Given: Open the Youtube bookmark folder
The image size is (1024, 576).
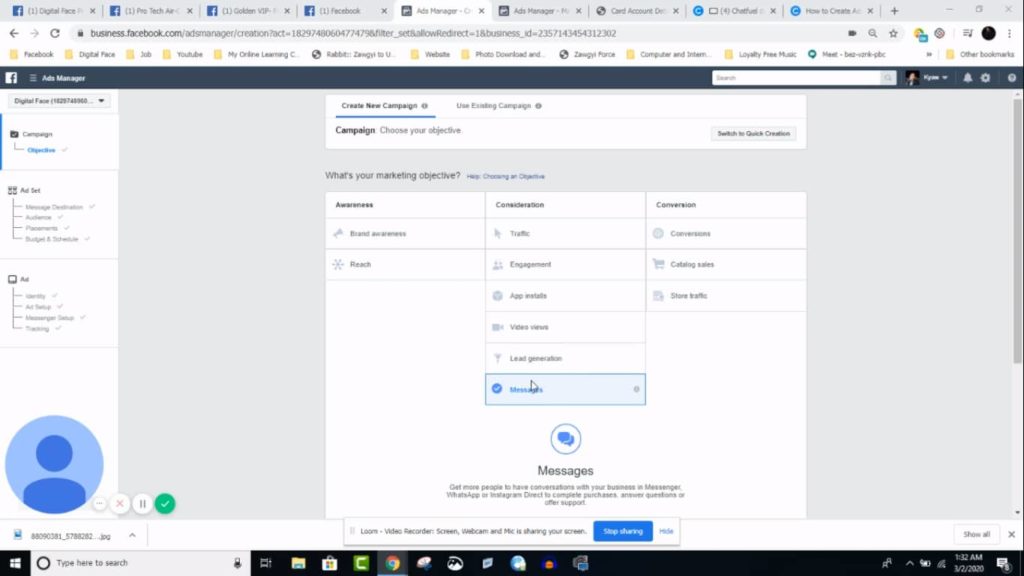Looking at the screenshot, I should point(182,54).
